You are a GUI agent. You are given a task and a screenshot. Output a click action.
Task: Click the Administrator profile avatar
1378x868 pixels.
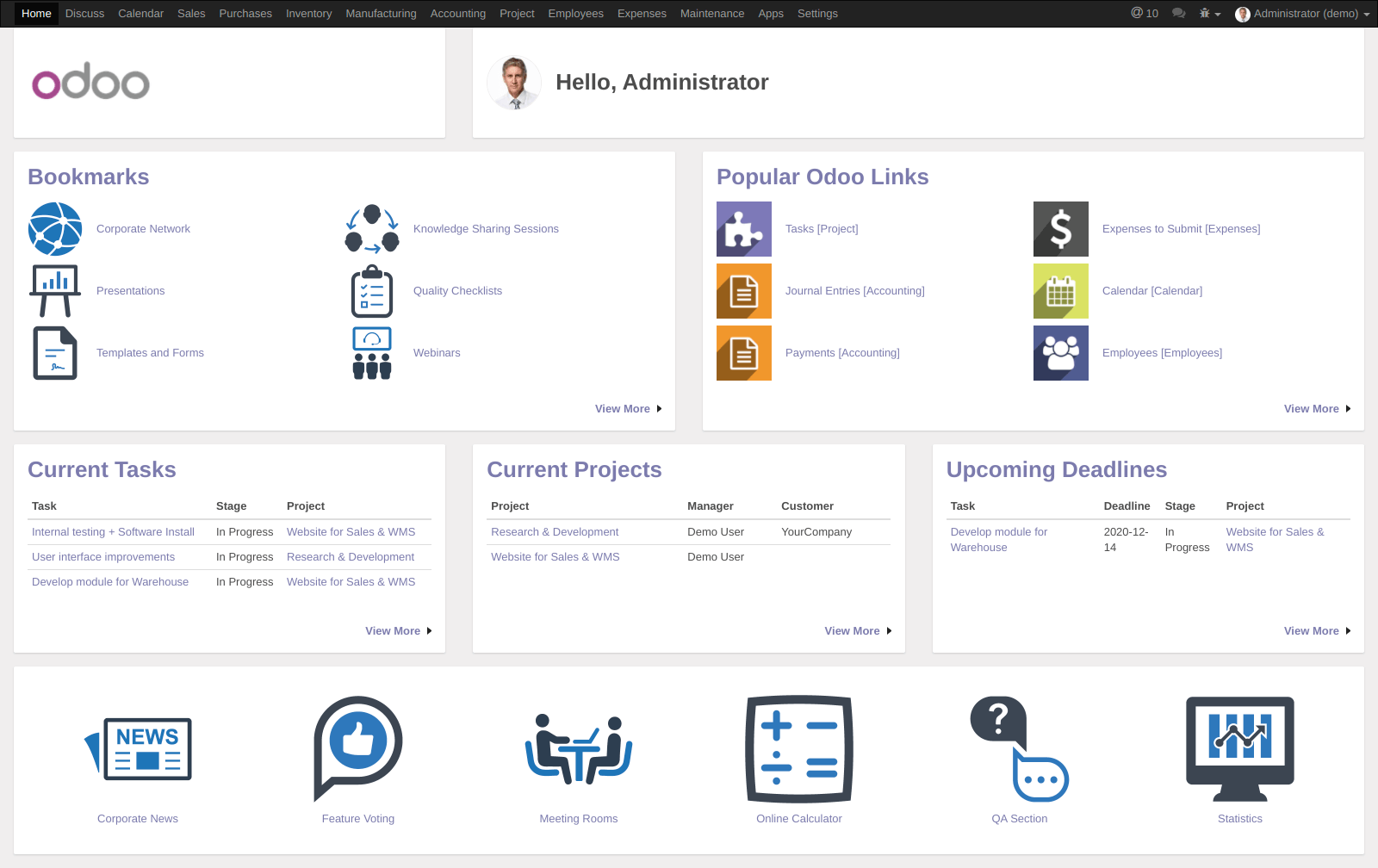tap(1242, 13)
